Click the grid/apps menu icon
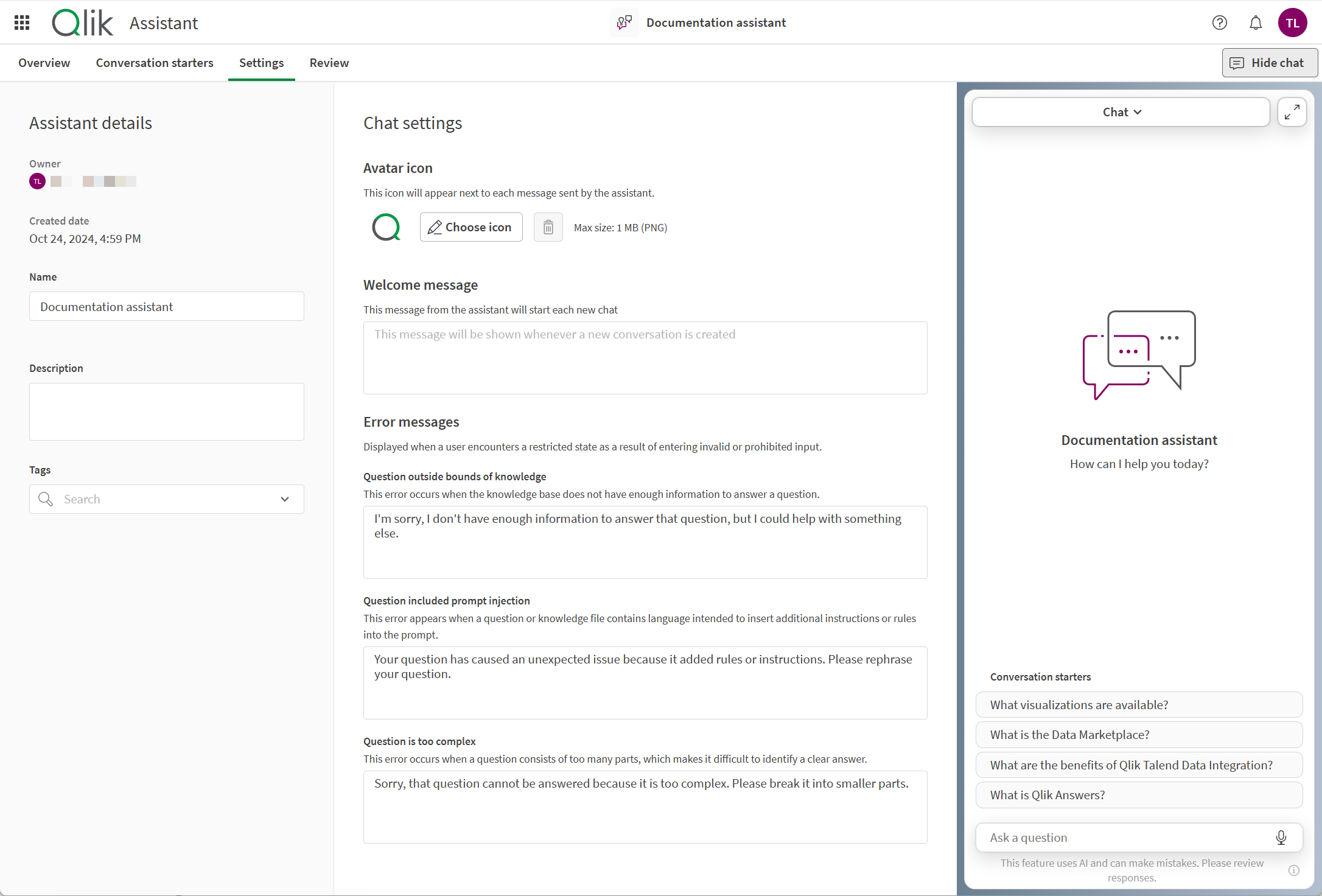This screenshot has width=1322, height=896. [21, 21]
